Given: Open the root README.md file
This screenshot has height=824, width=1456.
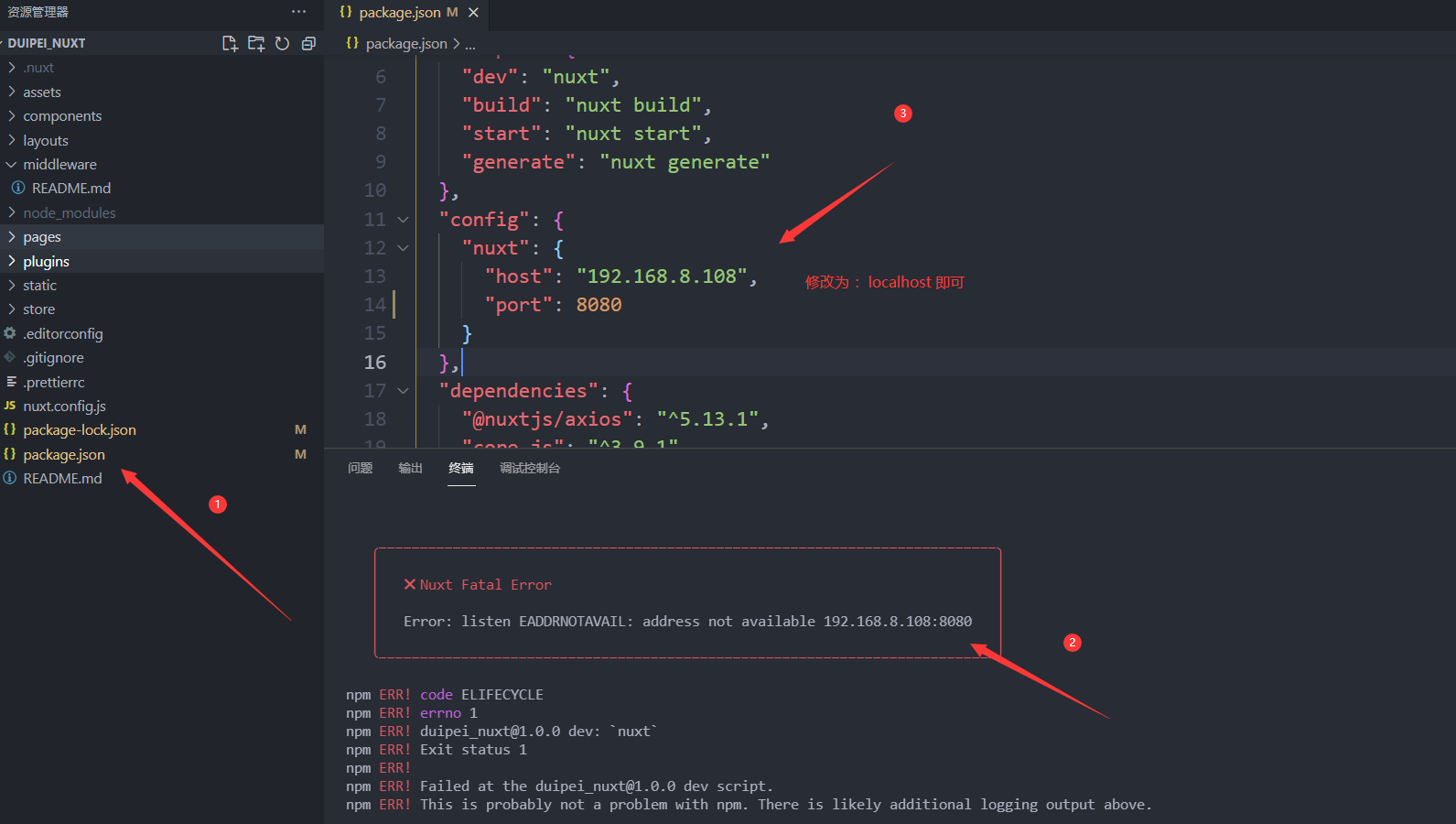Looking at the screenshot, I should pyautogui.click(x=162, y=478).
